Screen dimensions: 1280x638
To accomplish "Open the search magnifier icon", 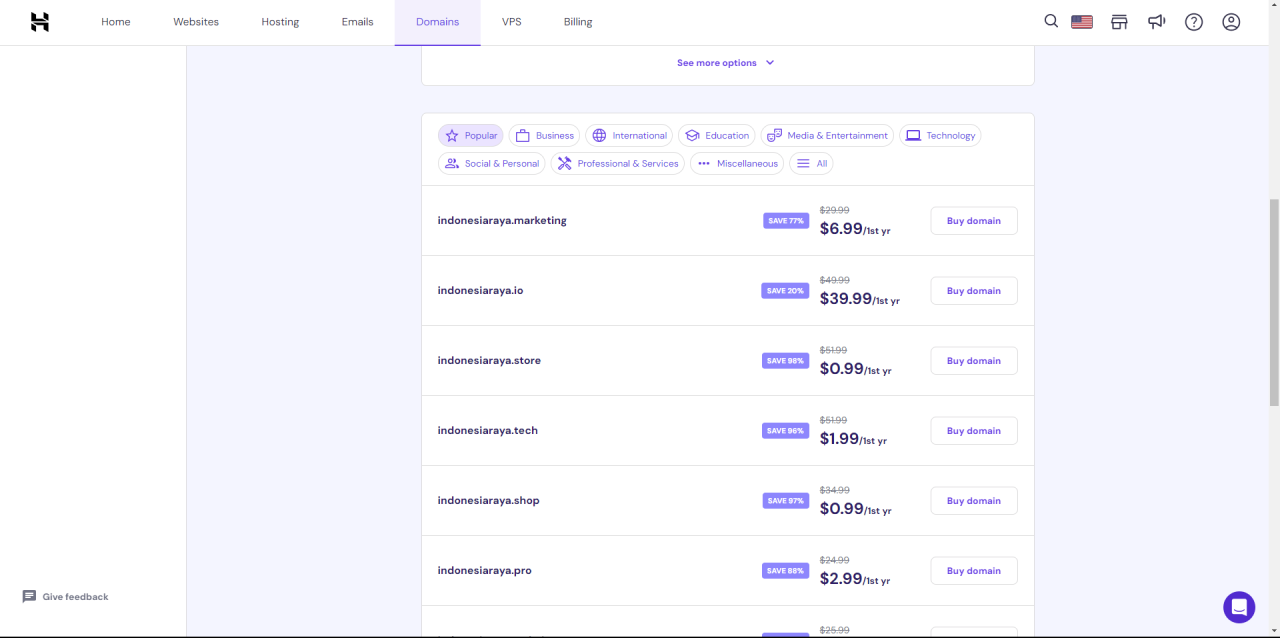I will point(1051,21).
